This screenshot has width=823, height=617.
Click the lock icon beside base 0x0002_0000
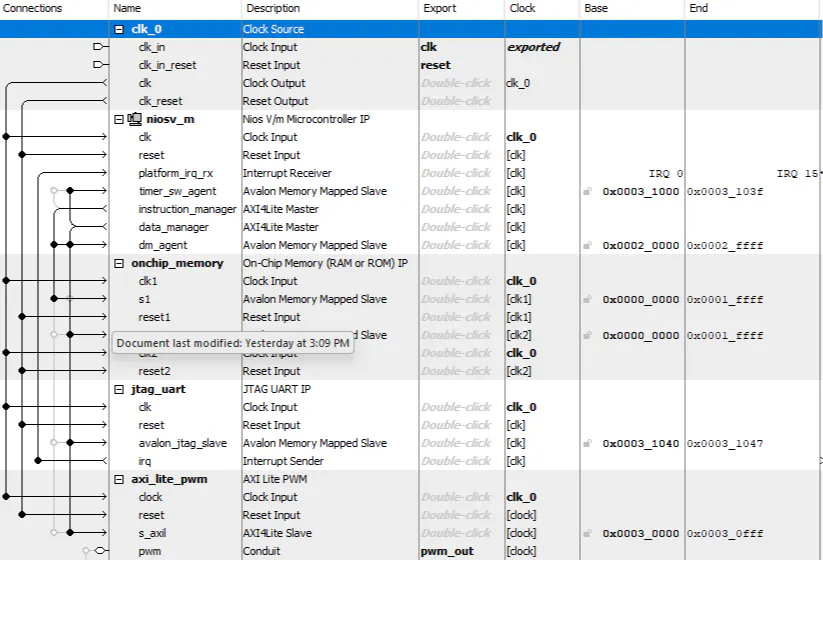[x=588, y=246]
